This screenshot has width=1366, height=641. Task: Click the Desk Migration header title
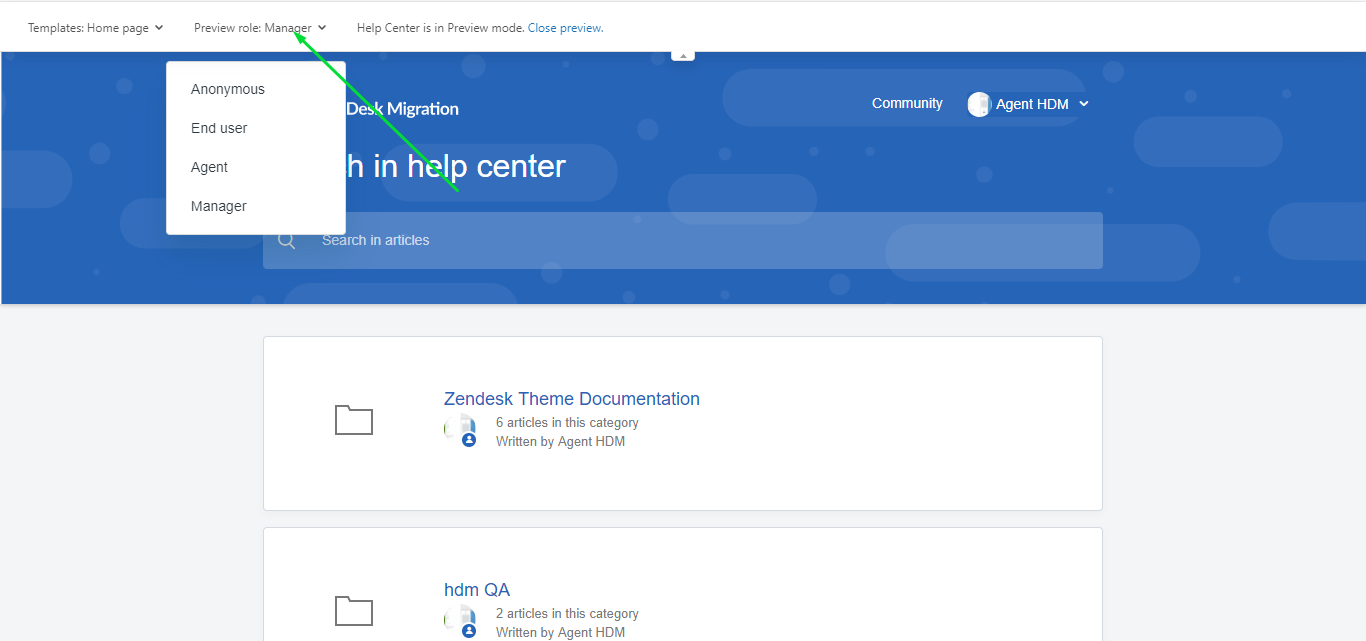(x=402, y=109)
